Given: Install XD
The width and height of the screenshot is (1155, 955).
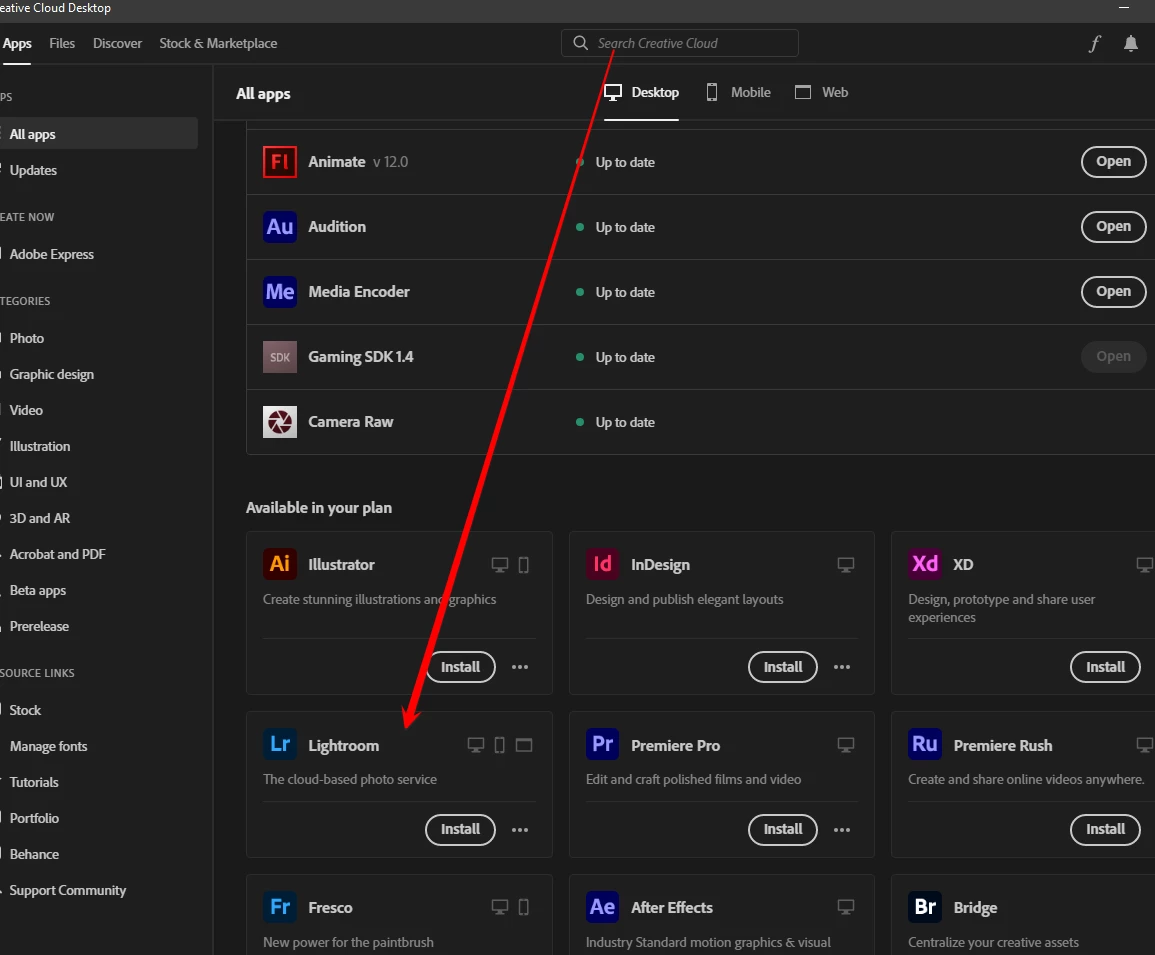Looking at the screenshot, I should pos(1106,667).
